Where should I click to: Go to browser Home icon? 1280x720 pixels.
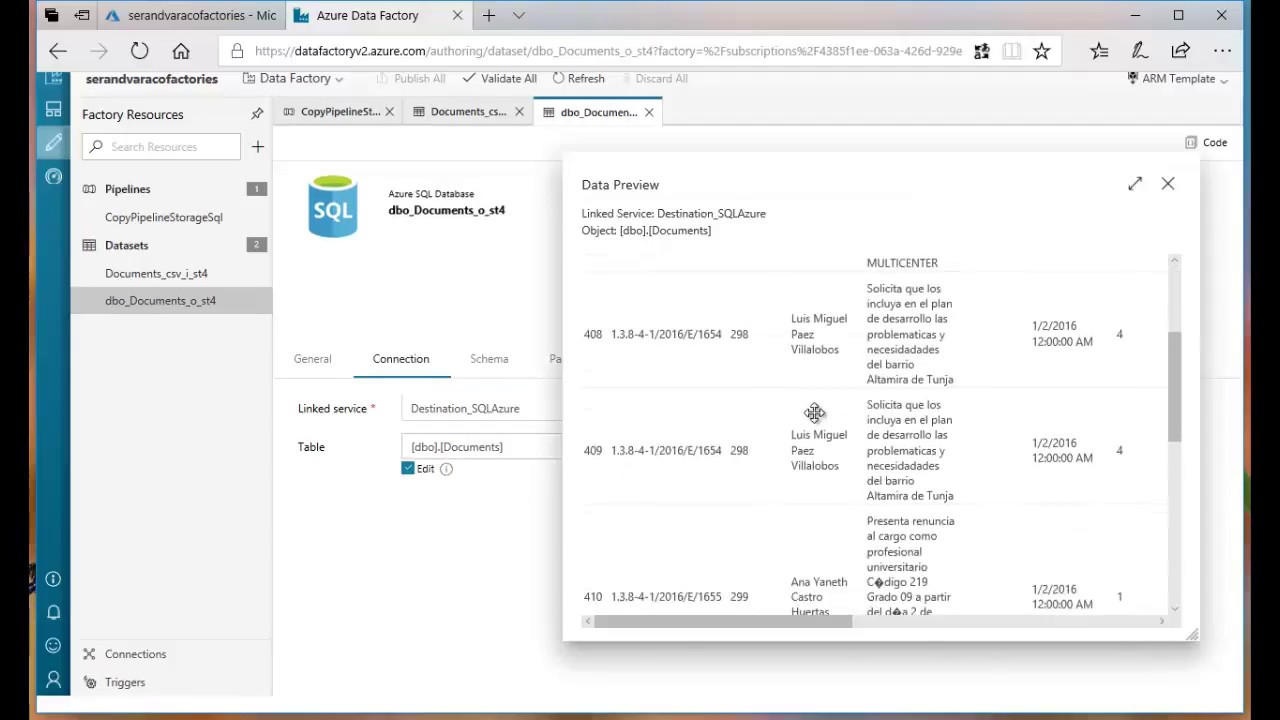pyautogui.click(x=181, y=51)
